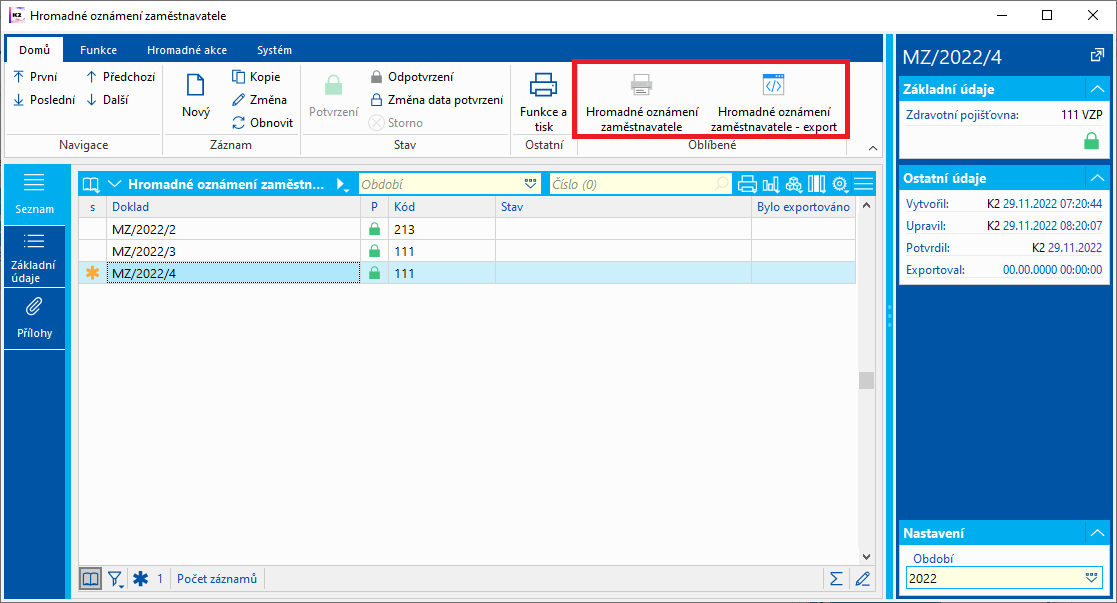1117x603 pixels.
Task: Choose Změna data potvrzení
Action: 436,100
